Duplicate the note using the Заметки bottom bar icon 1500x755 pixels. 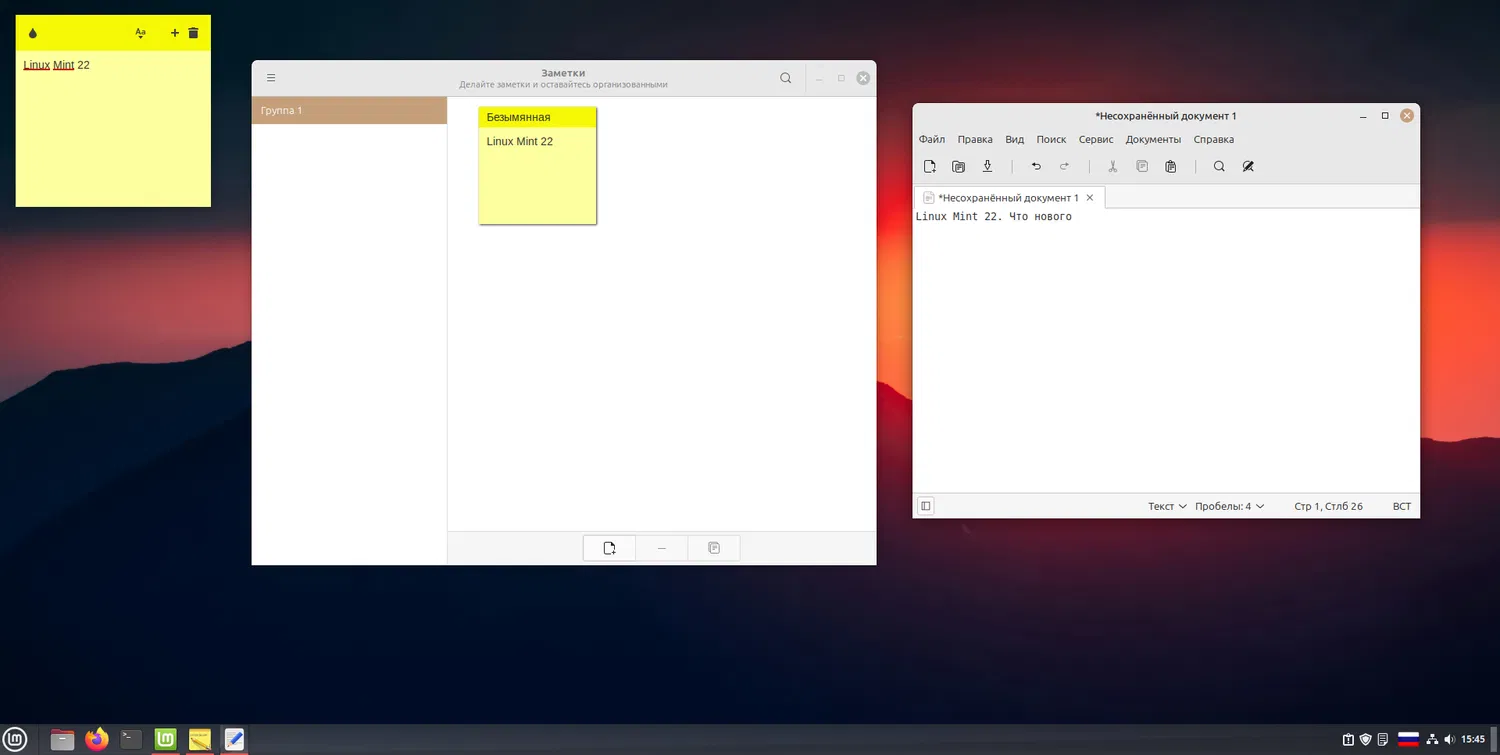714,548
